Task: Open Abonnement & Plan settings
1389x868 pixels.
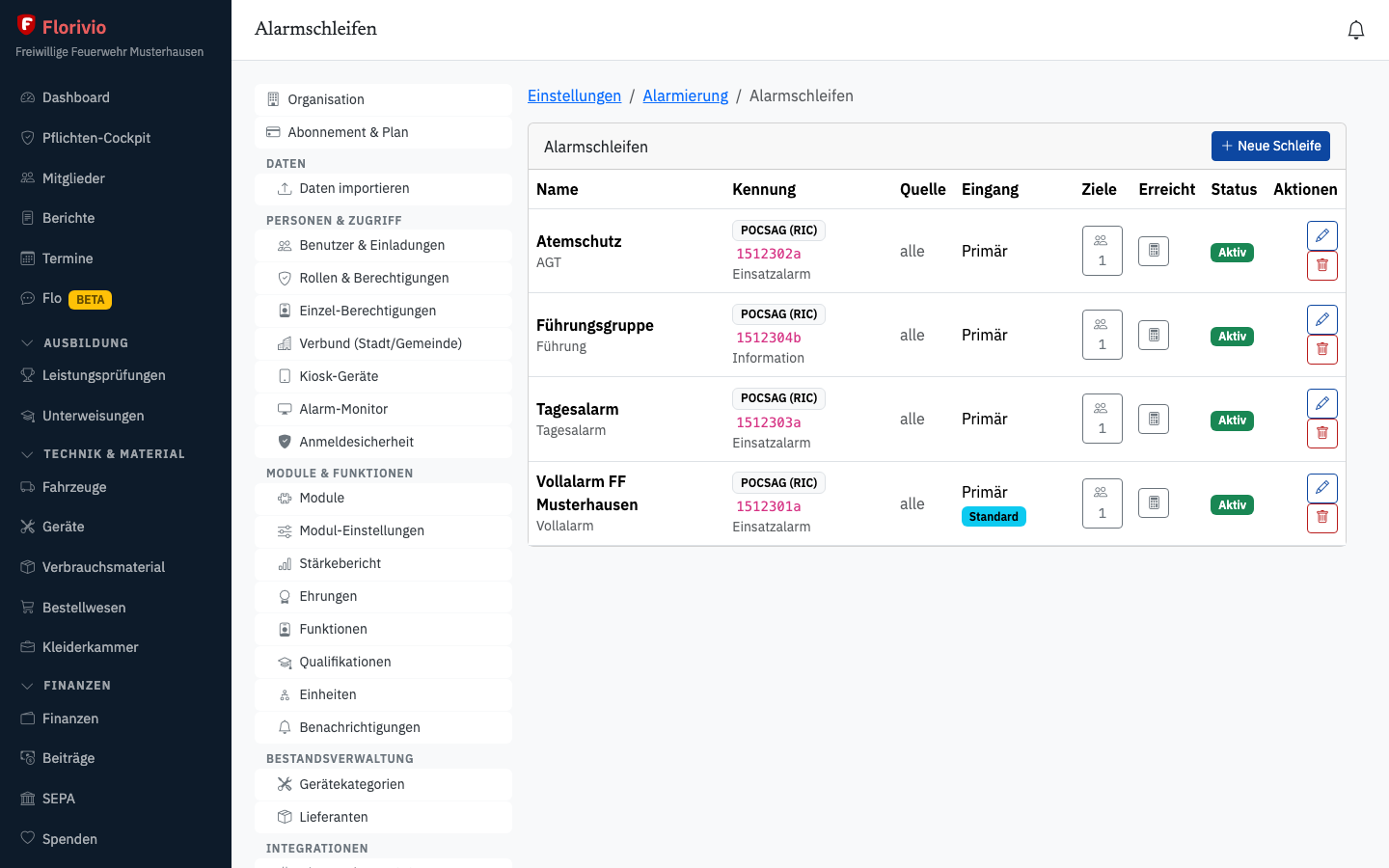Action: (383, 132)
